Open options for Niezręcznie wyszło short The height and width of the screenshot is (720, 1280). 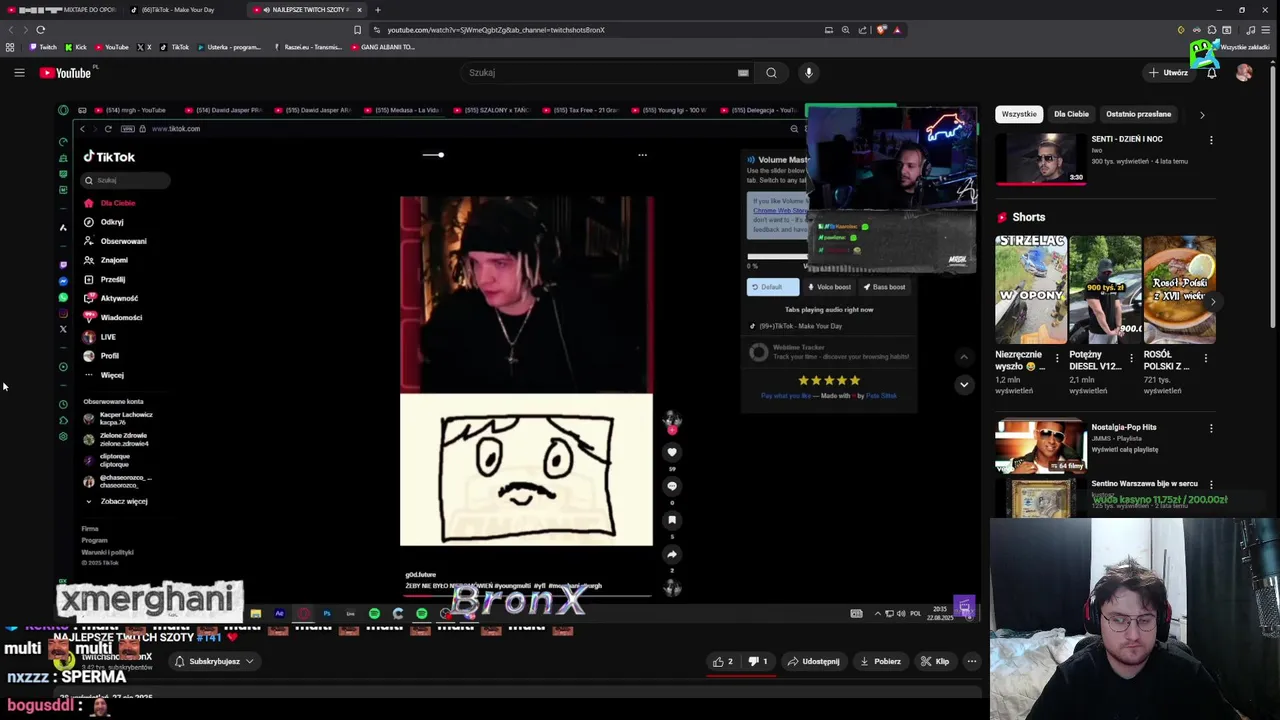(x=1057, y=357)
